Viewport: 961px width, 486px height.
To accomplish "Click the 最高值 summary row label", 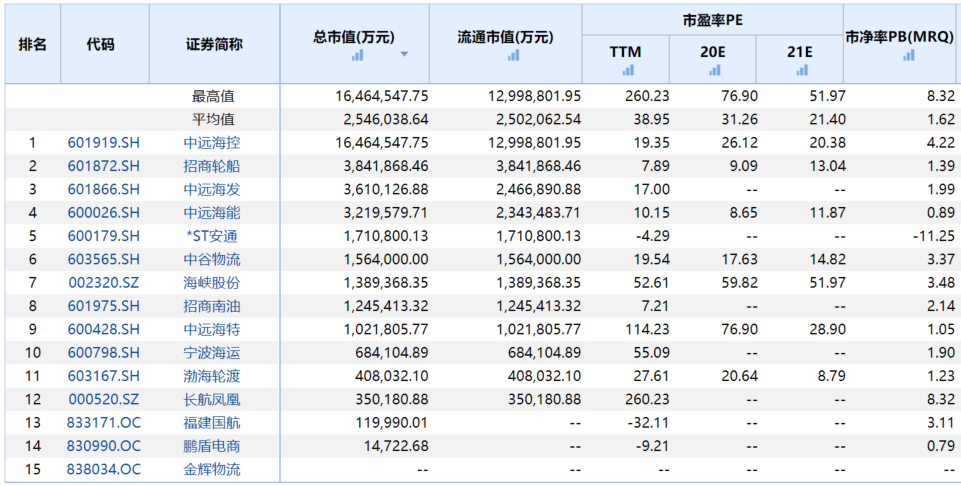I will tap(213, 96).
